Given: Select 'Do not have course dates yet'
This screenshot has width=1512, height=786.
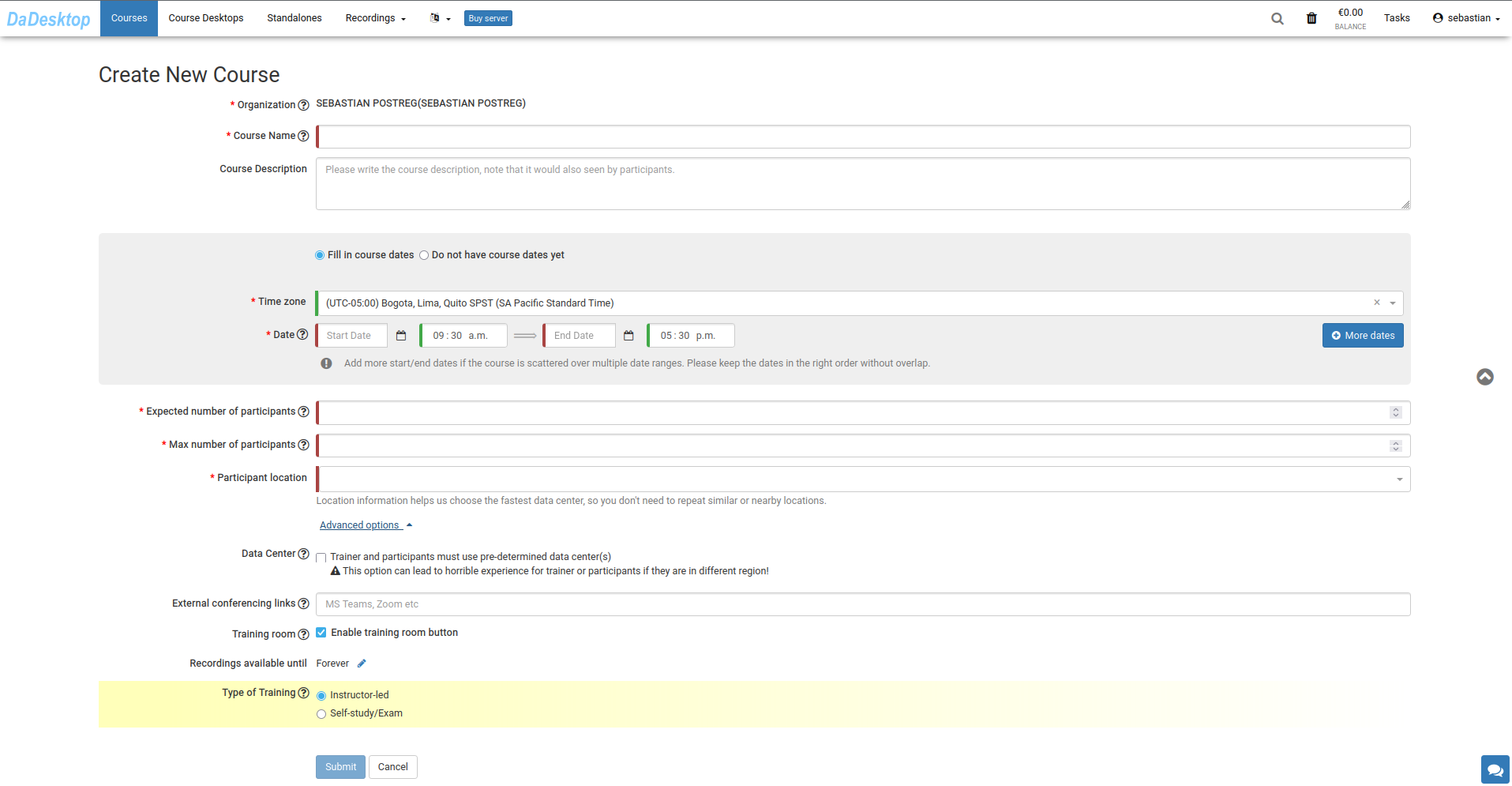Looking at the screenshot, I should pyautogui.click(x=424, y=255).
